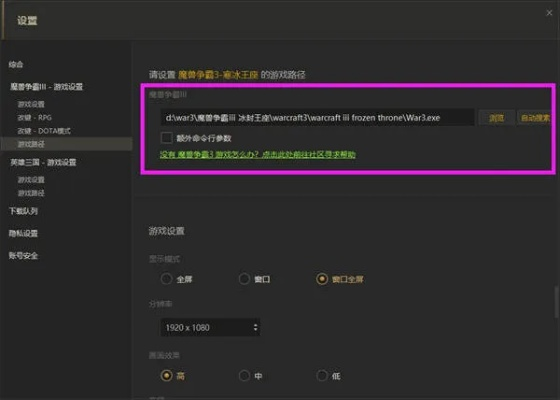Select 窗口 display mode
This screenshot has width=560, height=400.
pyautogui.click(x=244, y=279)
